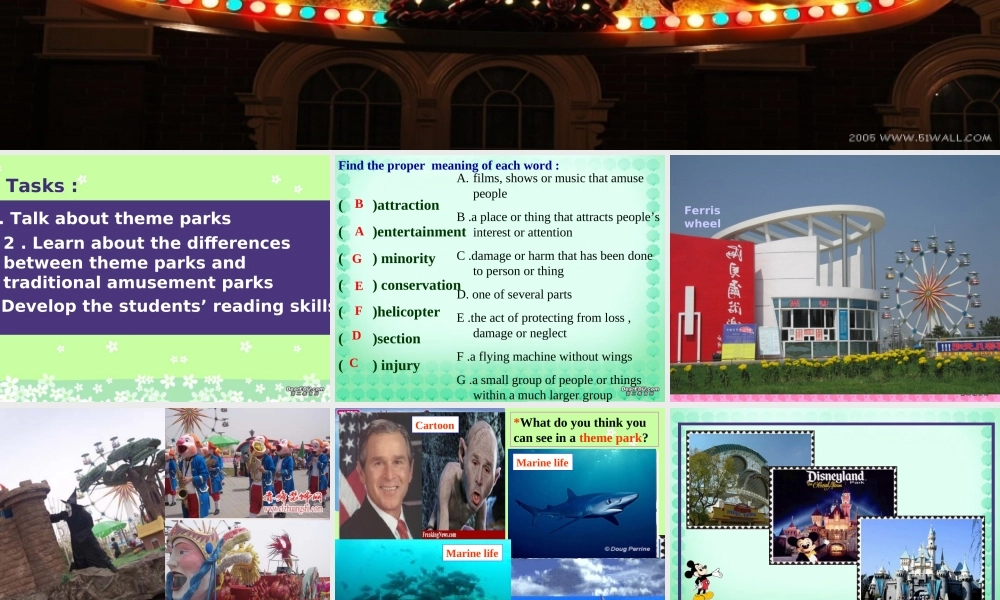Click the 'Ferris wheel' caption

tap(702, 217)
